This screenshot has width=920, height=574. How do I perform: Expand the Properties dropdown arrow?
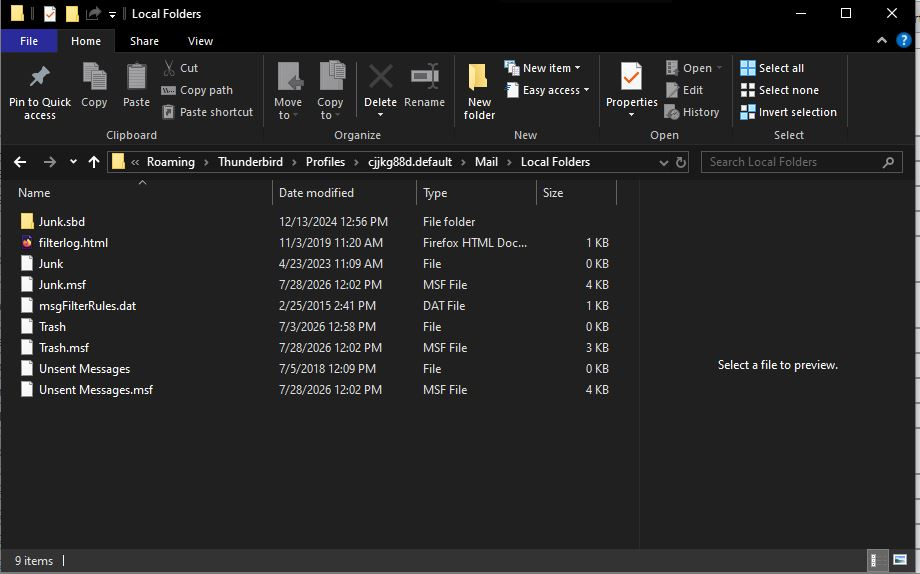coord(631,115)
